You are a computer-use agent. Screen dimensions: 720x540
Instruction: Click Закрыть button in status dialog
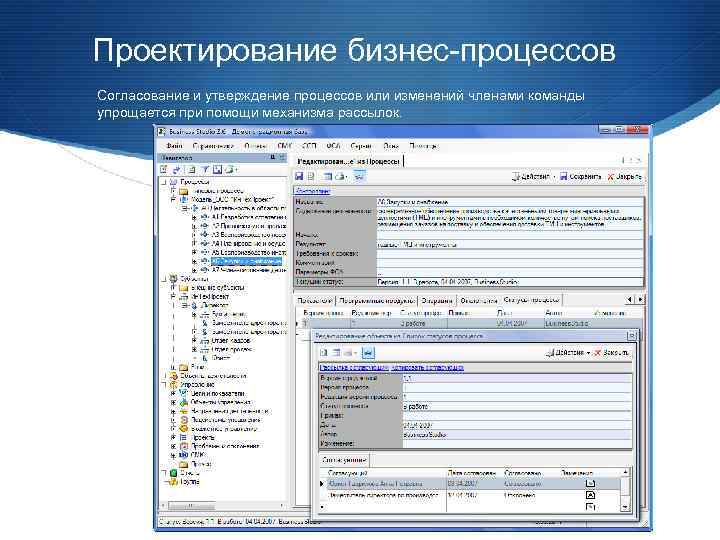[x=611, y=353]
